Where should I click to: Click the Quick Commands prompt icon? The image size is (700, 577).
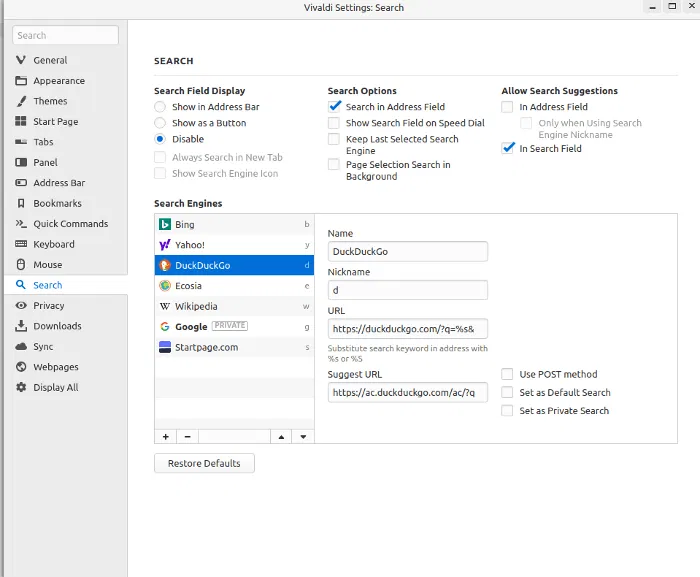point(21,223)
